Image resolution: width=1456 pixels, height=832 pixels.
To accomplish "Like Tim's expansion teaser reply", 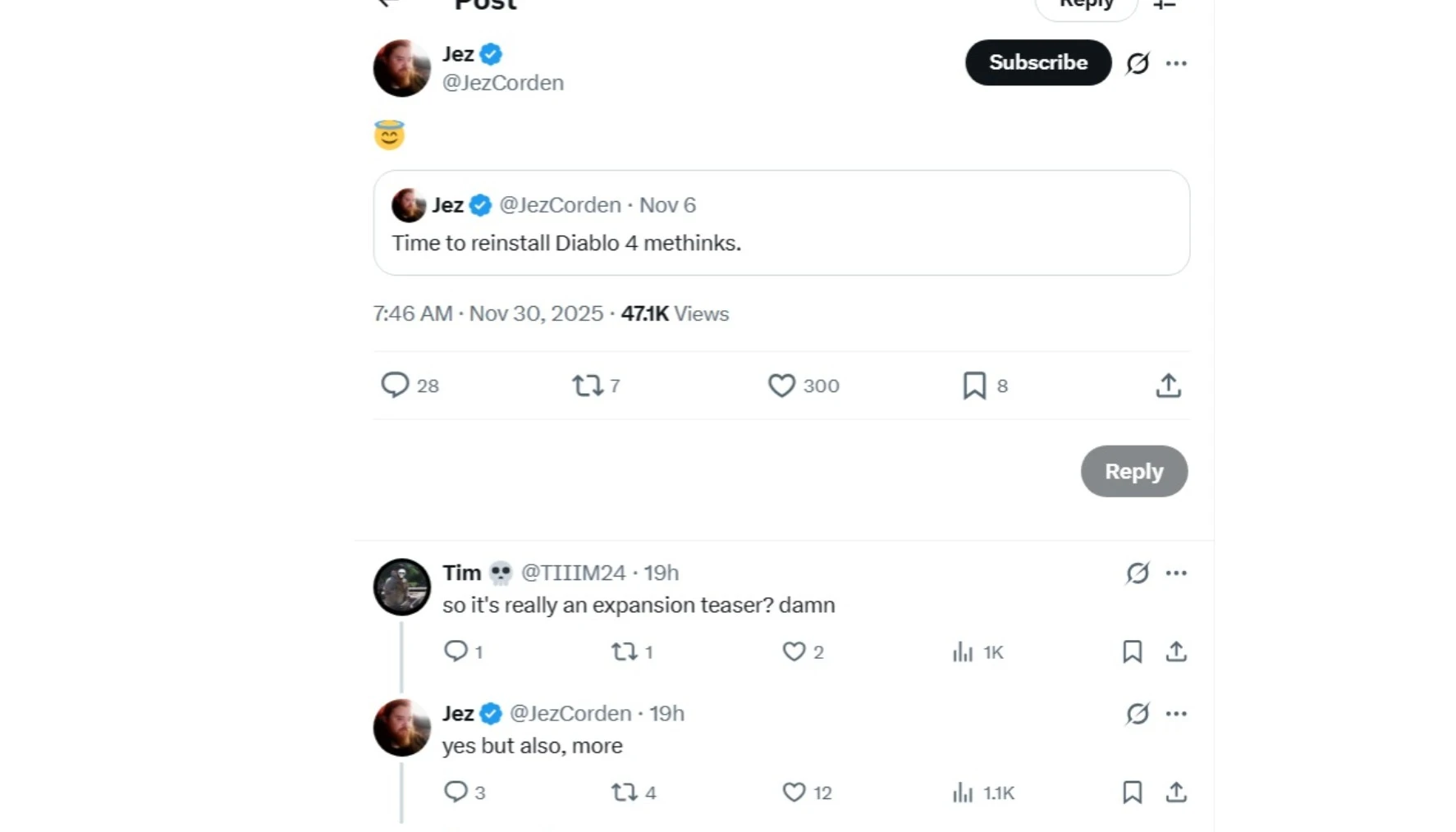I will click(x=794, y=651).
